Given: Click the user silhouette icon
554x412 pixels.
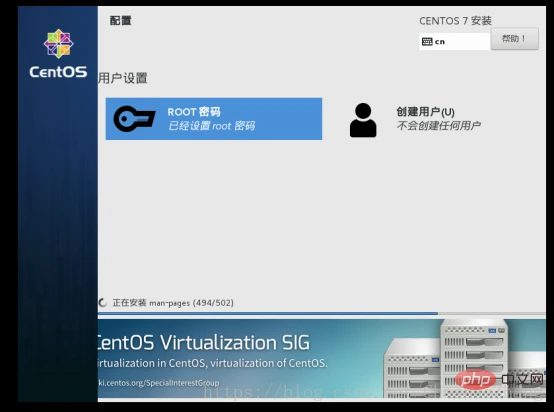Looking at the screenshot, I should click(x=363, y=120).
